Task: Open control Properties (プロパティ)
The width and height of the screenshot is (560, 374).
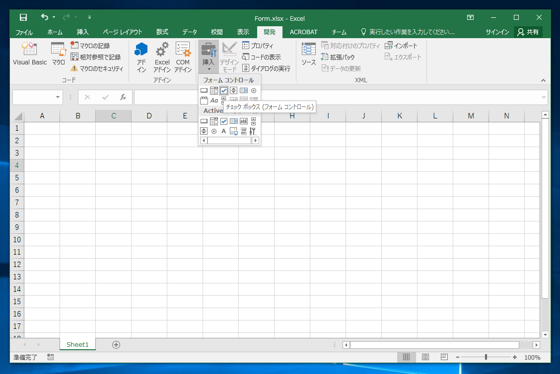Action: (x=258, y=45)
